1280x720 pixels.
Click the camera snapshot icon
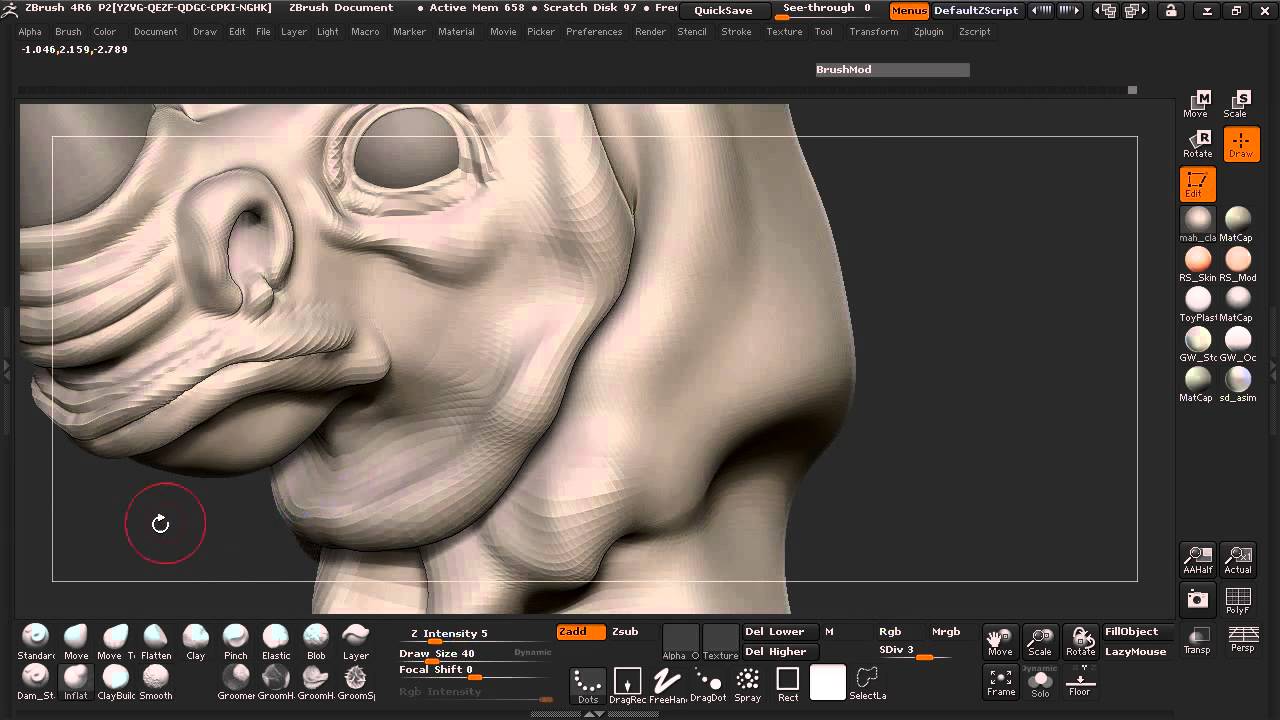click(x=1198, y=599)
